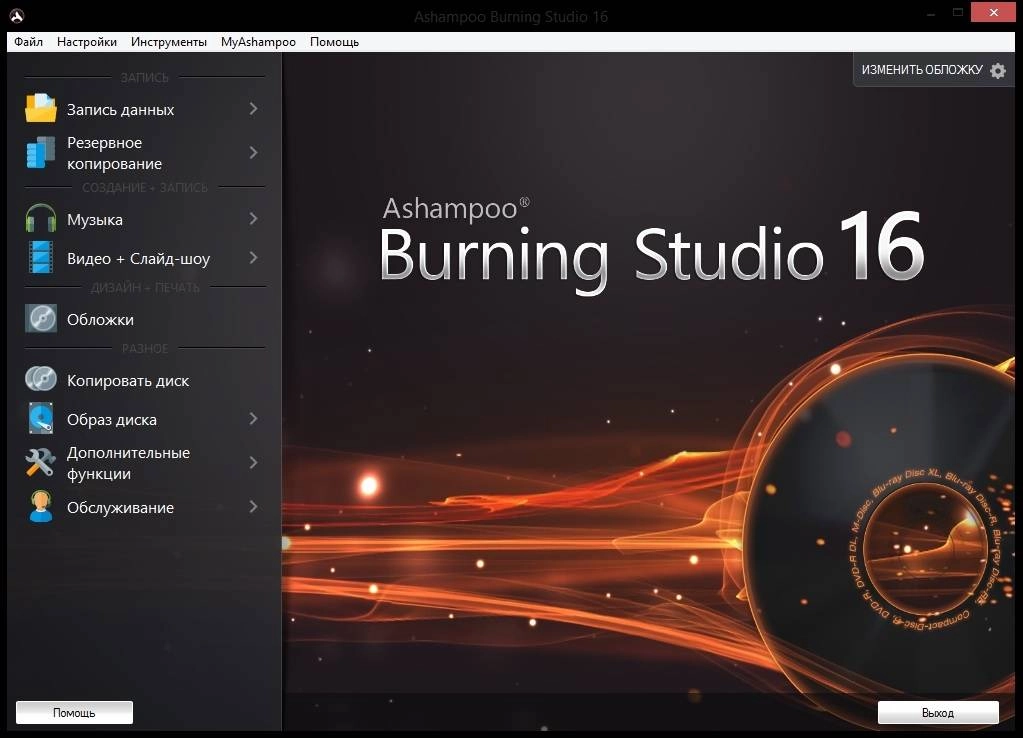Select the Видео + Слайд-шоу label
The height and width of the screenshot is (738, 1023).
coord(138,258)
